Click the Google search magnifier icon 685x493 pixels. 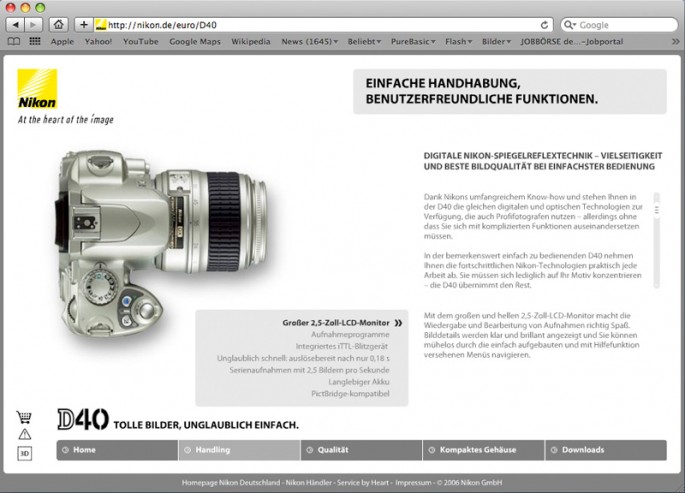point(570,25)
